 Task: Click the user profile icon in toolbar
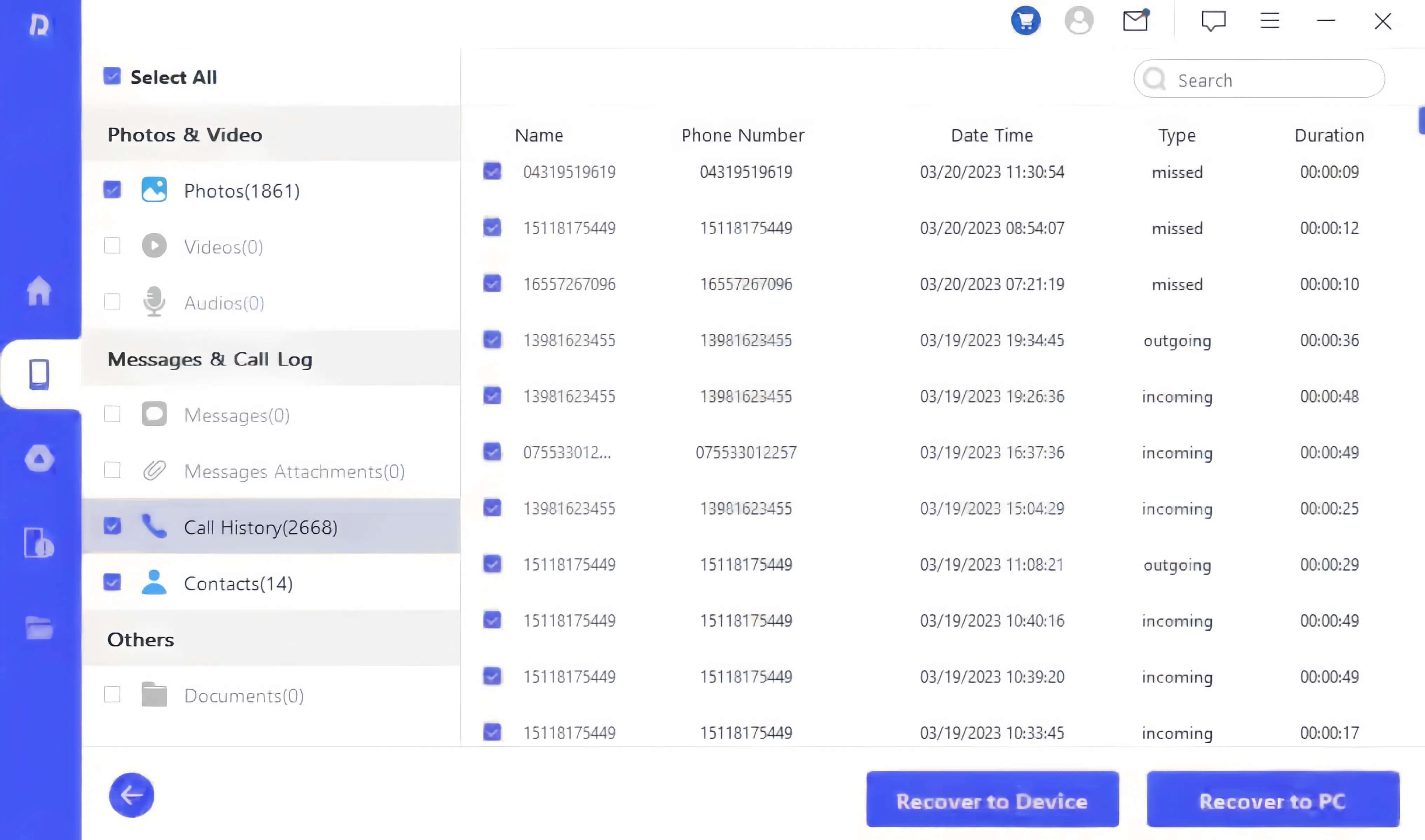tap(1079, 20)
